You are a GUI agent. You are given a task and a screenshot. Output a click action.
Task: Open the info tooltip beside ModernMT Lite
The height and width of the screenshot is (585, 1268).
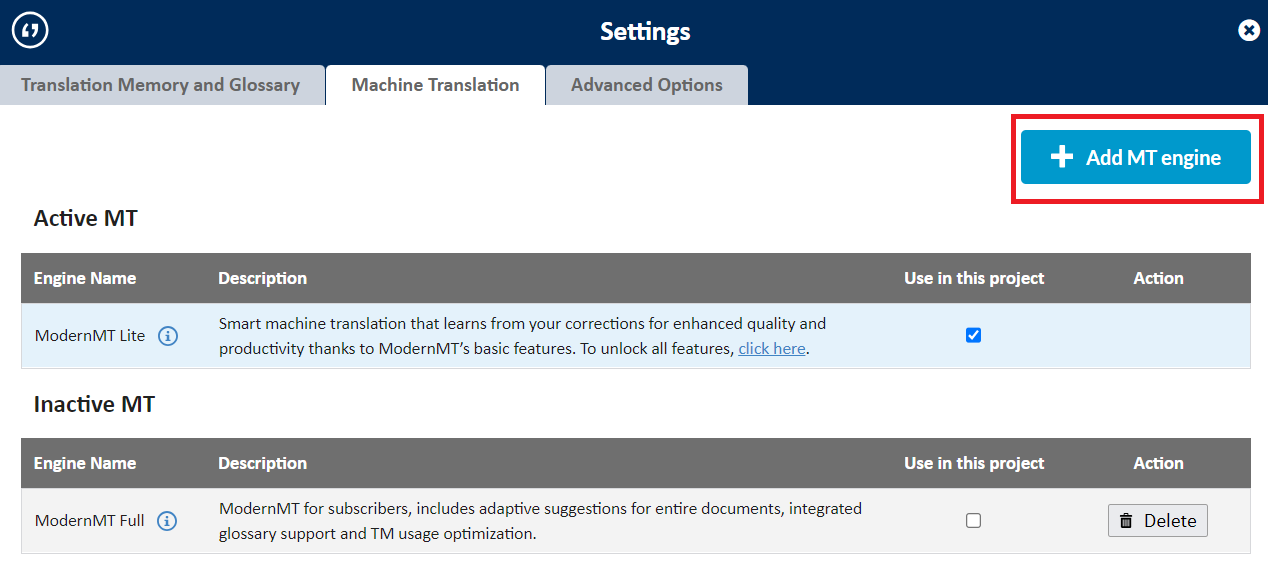coord(167,335)
